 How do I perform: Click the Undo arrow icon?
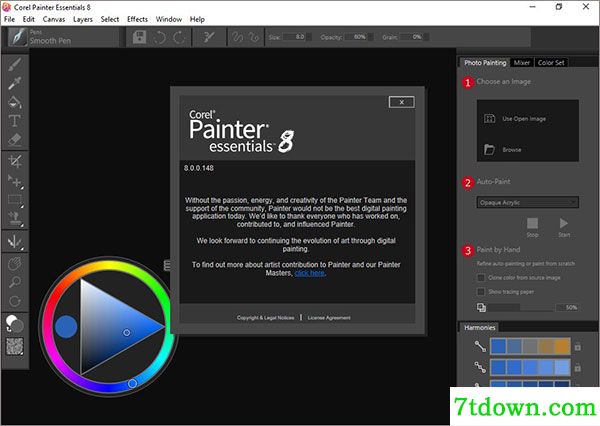[159, 37]
